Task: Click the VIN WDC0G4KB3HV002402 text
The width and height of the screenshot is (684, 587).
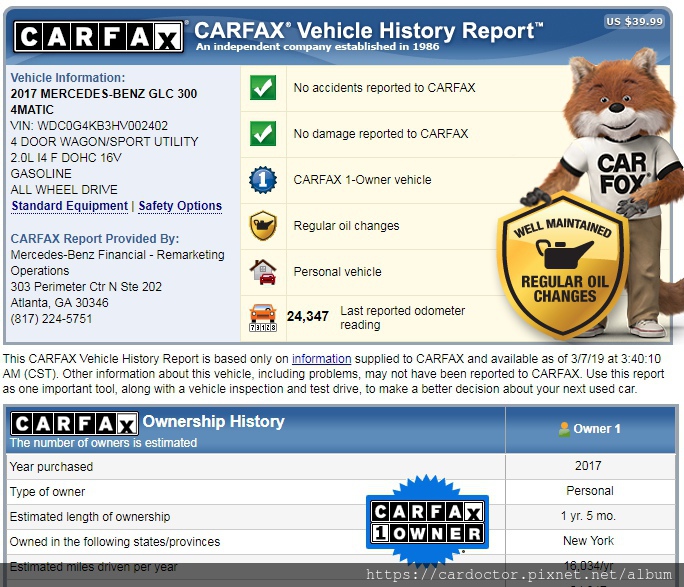Action: point(89,126)
